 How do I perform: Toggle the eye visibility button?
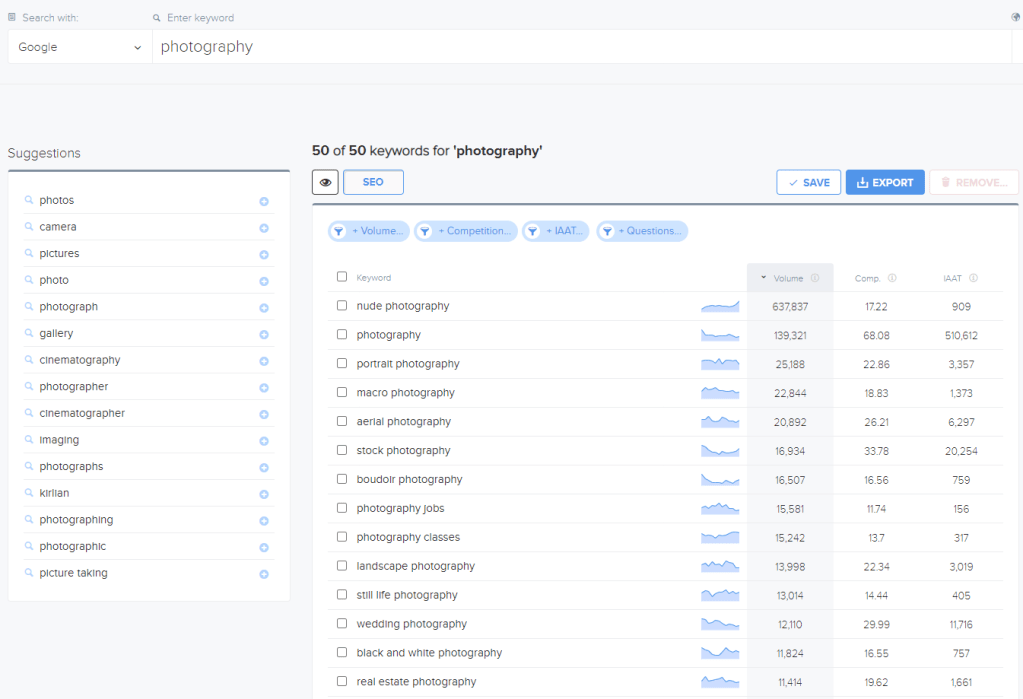tap(325, 183)
